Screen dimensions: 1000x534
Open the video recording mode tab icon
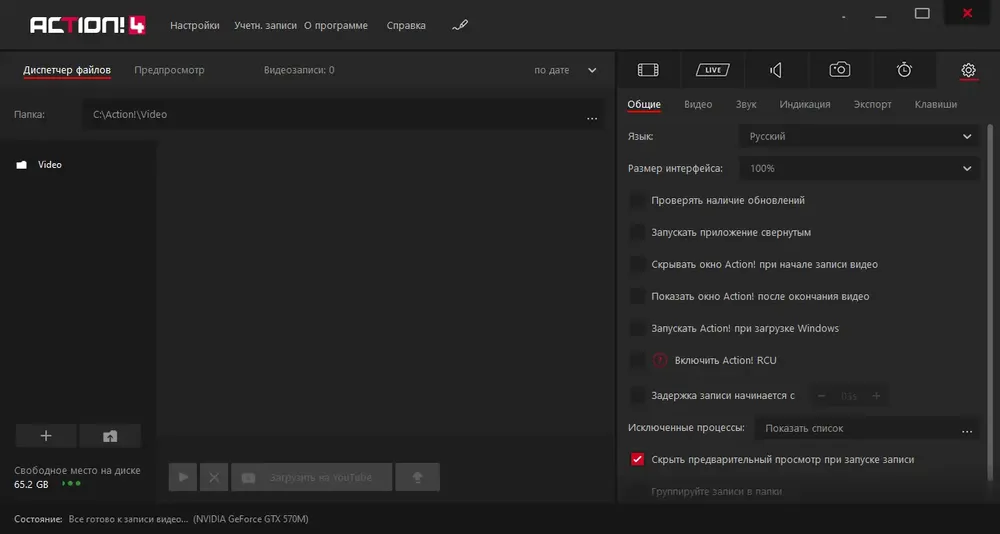coord(648,70)
